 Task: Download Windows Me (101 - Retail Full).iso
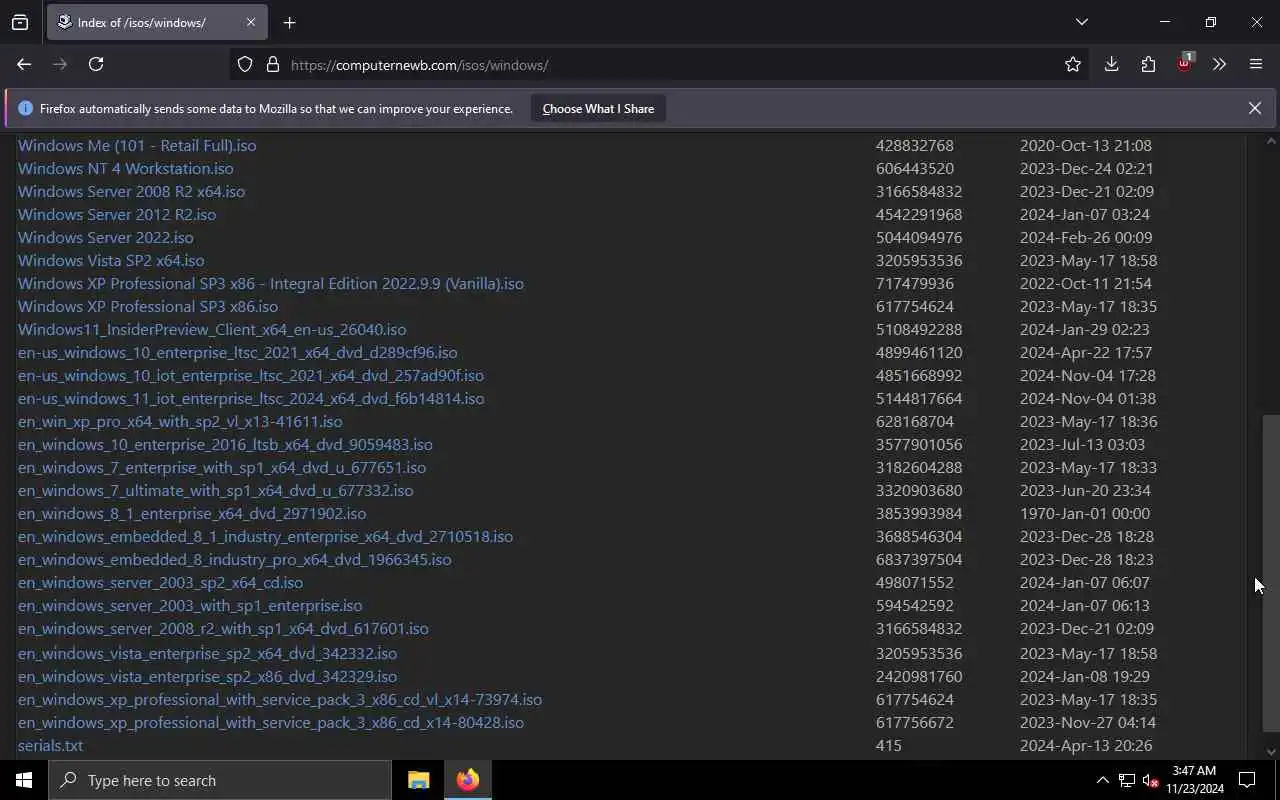point(137,145)
